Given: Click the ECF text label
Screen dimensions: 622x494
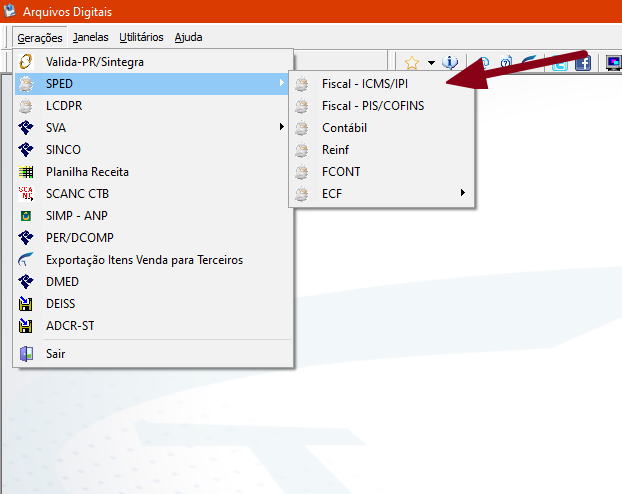Looking at the screenshot, I should point(332,194).
